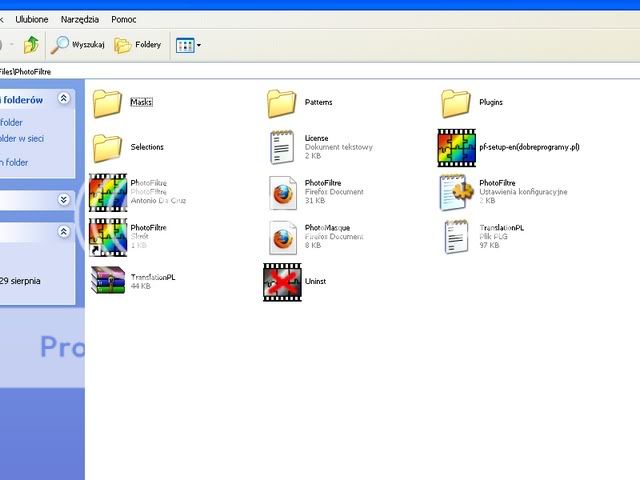The width and height of the screenshot is (640, 480).
Task: Select the Plugins folder icon
Action: pos(456,103)
